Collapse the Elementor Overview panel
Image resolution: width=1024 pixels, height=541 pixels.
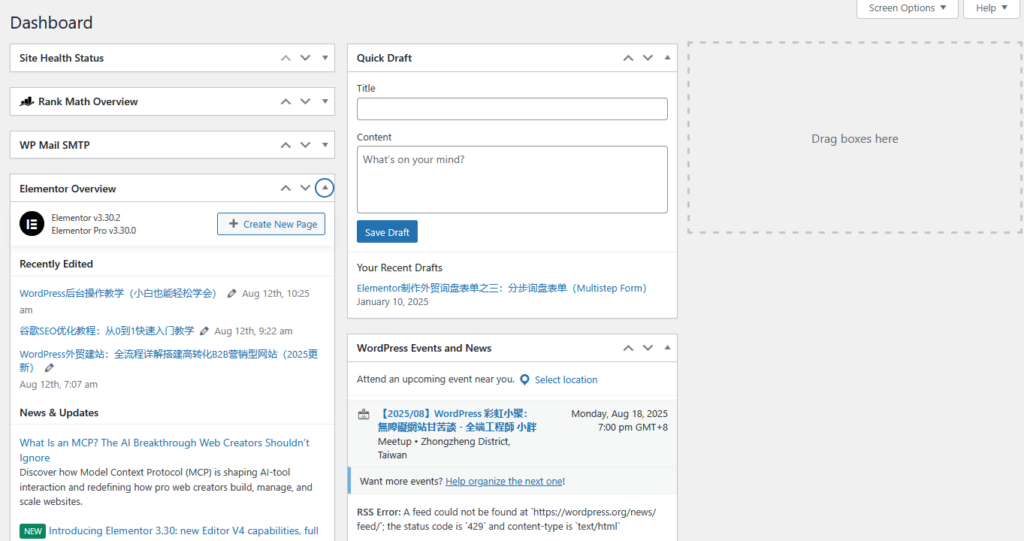[325, 188]
